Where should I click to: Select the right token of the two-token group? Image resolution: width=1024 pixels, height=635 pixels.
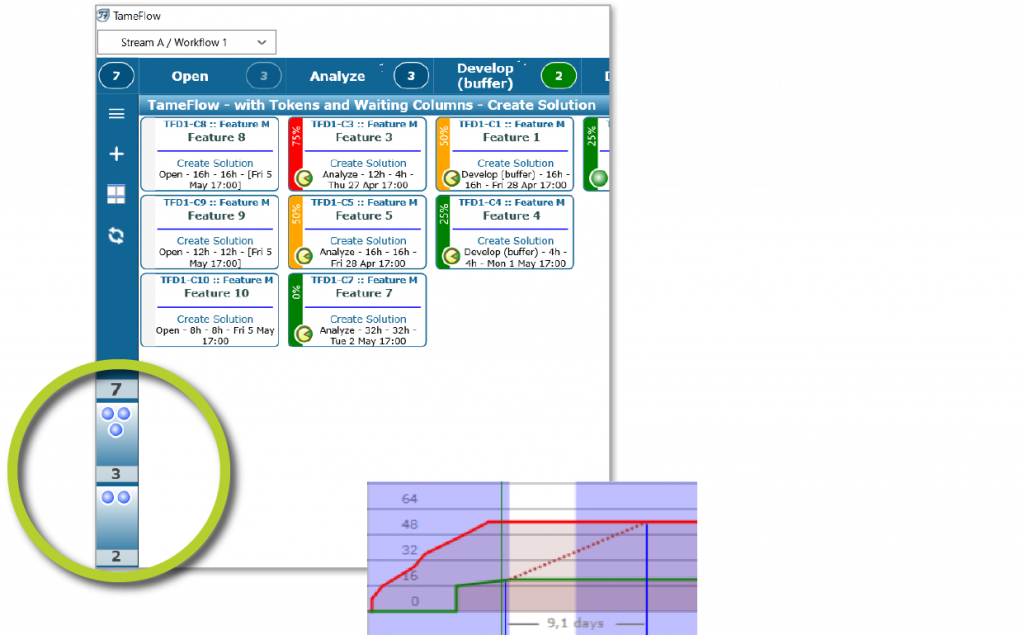click(x=123, y=497)
